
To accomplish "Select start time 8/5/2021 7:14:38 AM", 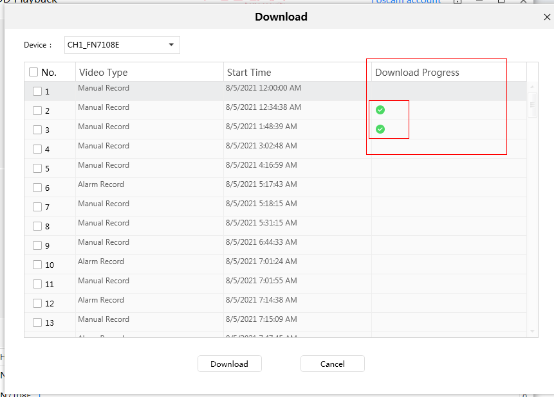I will 261,300.
